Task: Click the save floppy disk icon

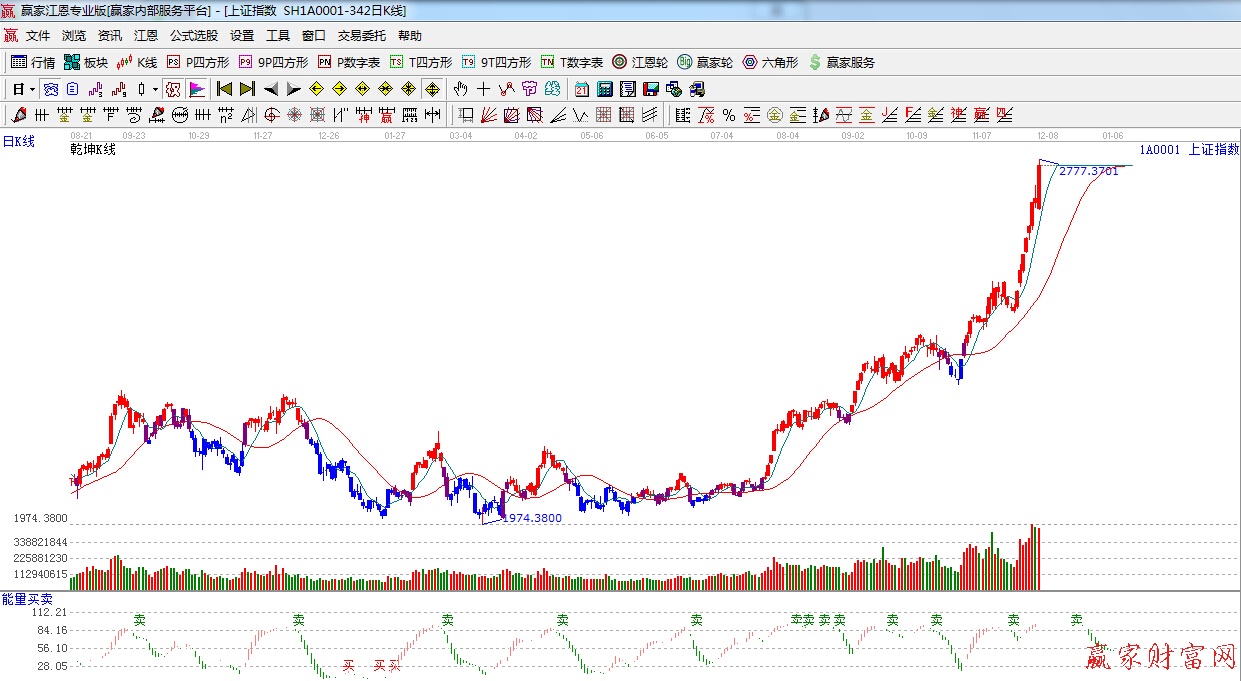Action: coord(651,89)
